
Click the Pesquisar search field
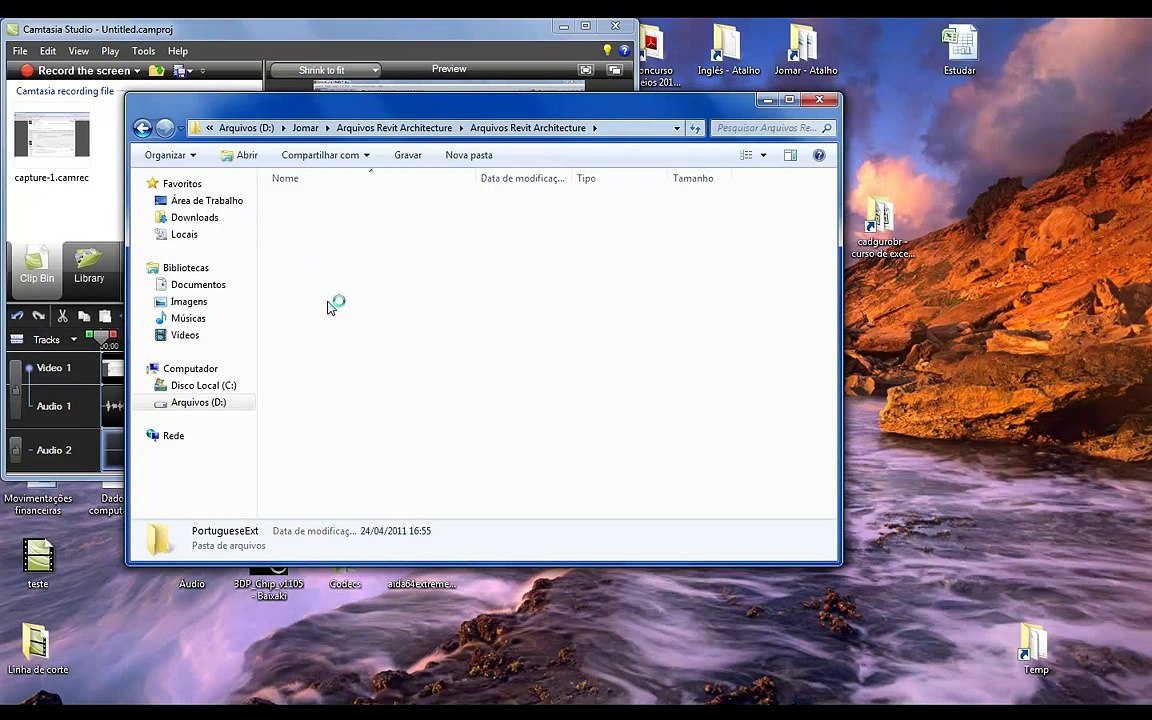pyautogui.click(x=773, y=128)
